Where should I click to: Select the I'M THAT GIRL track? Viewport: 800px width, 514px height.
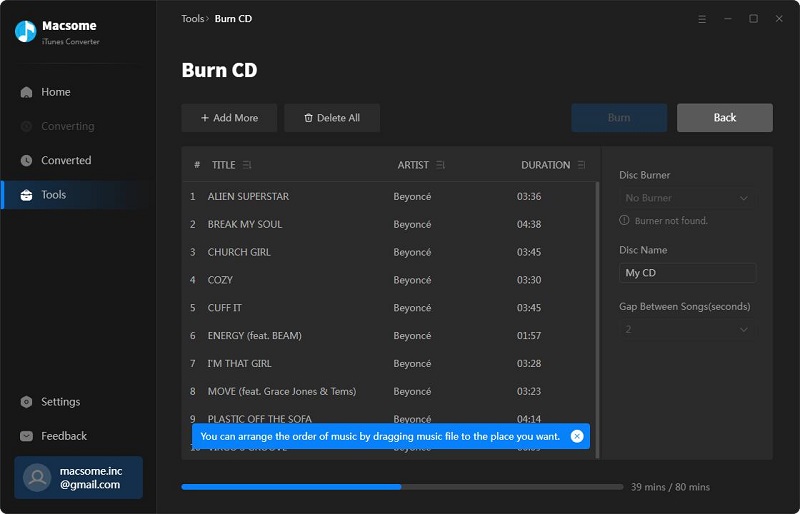pyautogui.click(x=388, y=363)
